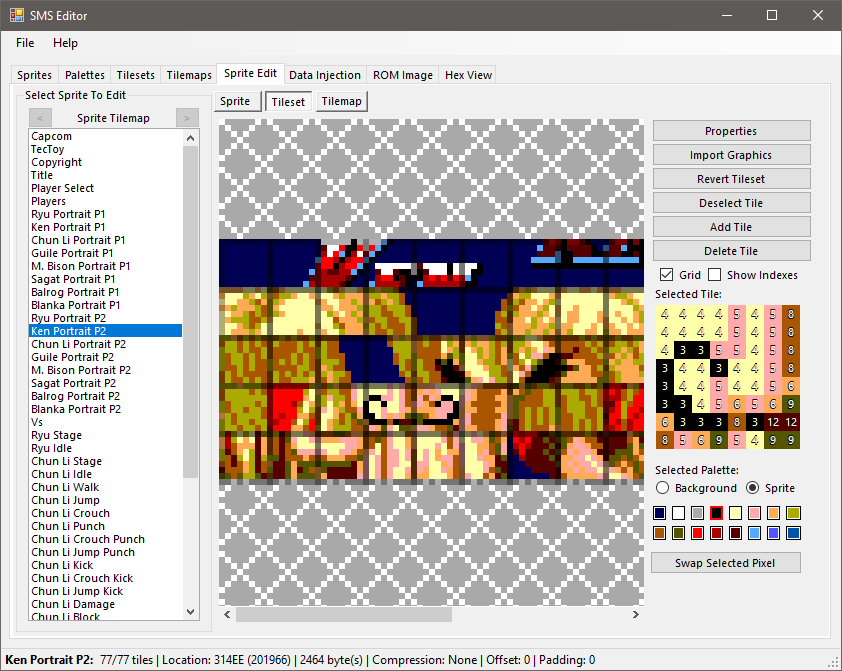Click the Delete Tile button

[731, 251]
